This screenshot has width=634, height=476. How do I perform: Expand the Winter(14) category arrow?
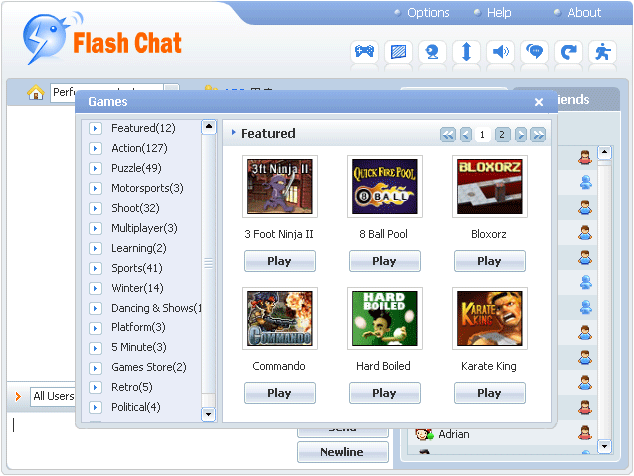(95, 288)
